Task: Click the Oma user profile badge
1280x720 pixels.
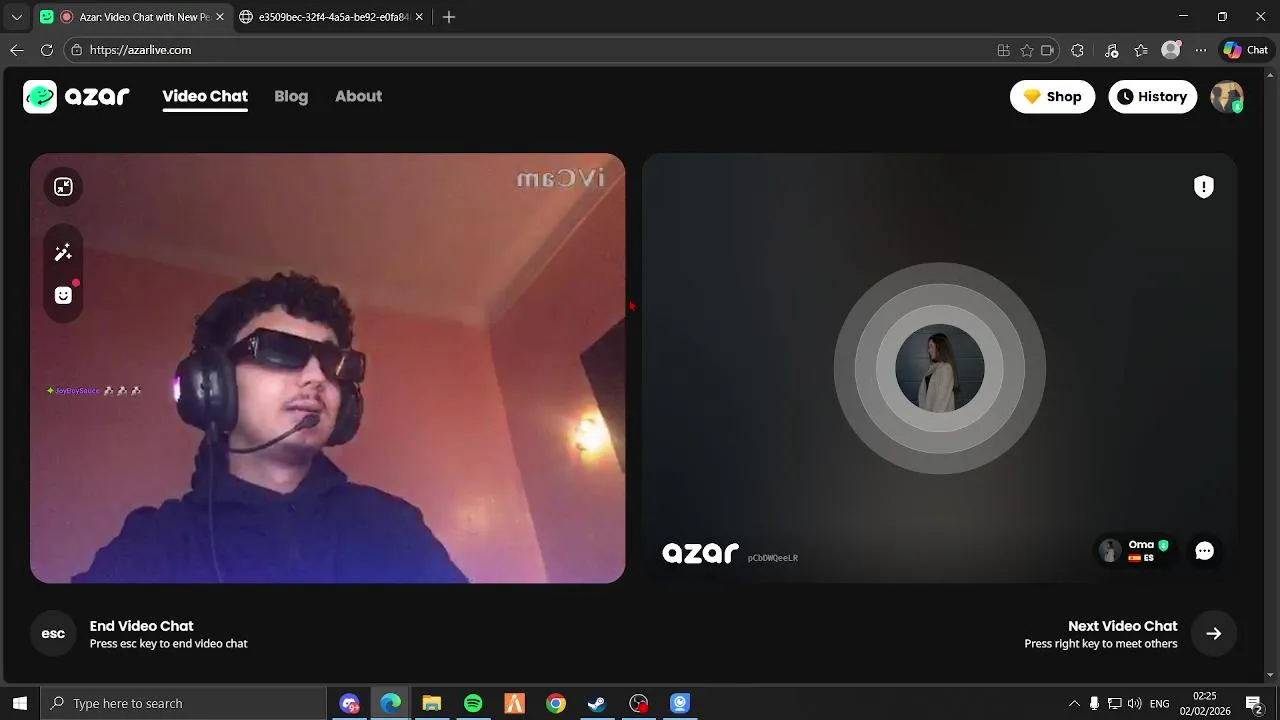Action: [x=1134, y=551]
